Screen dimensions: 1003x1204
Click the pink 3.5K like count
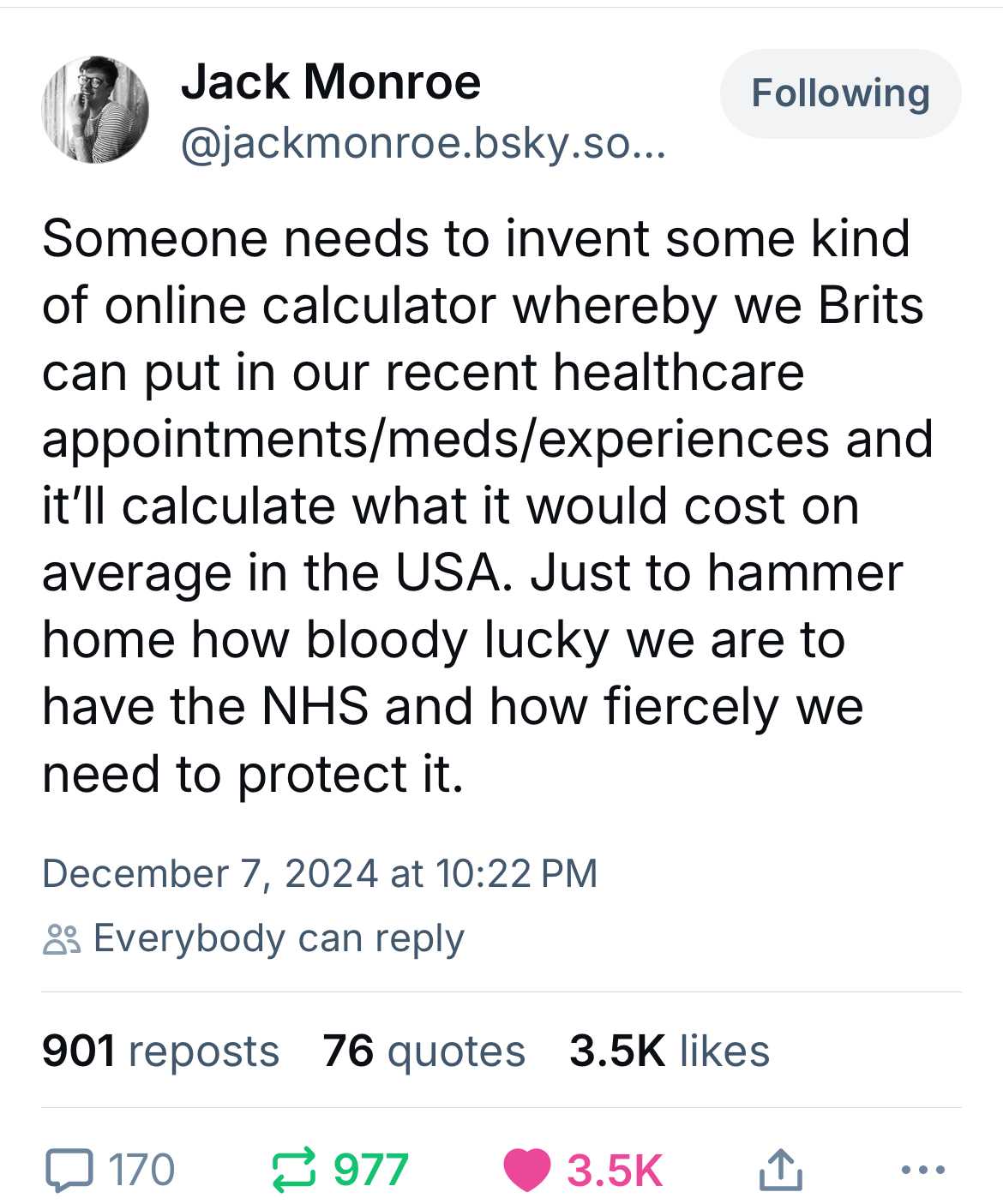[x=615, y=1171]
